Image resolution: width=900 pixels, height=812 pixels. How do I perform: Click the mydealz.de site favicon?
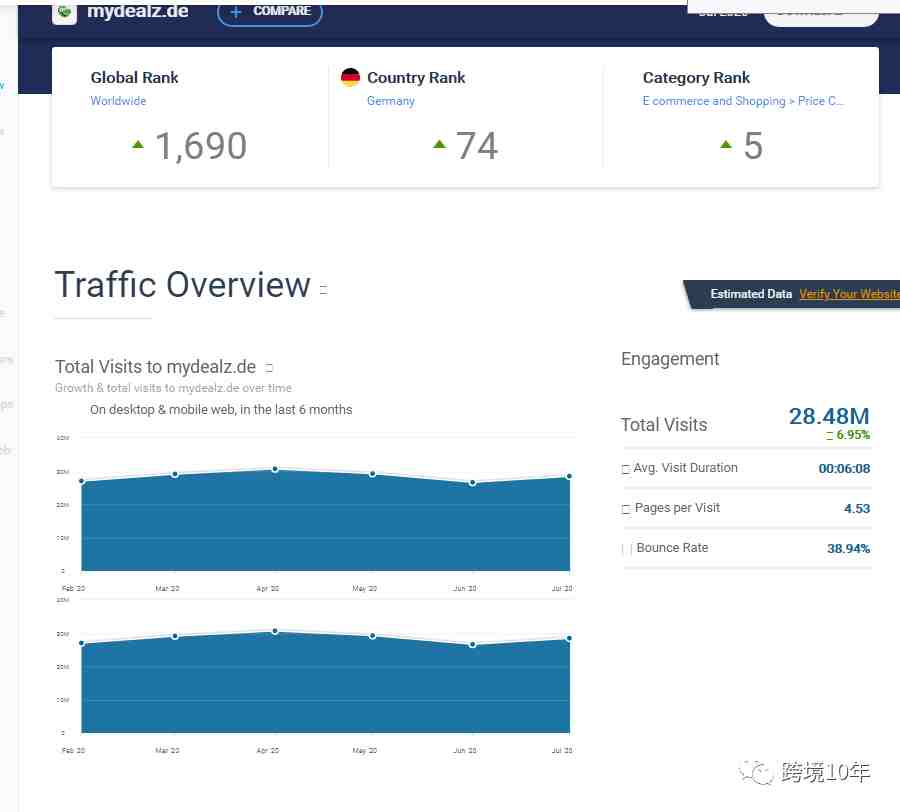pyautogui.click(x=64, y=13)
